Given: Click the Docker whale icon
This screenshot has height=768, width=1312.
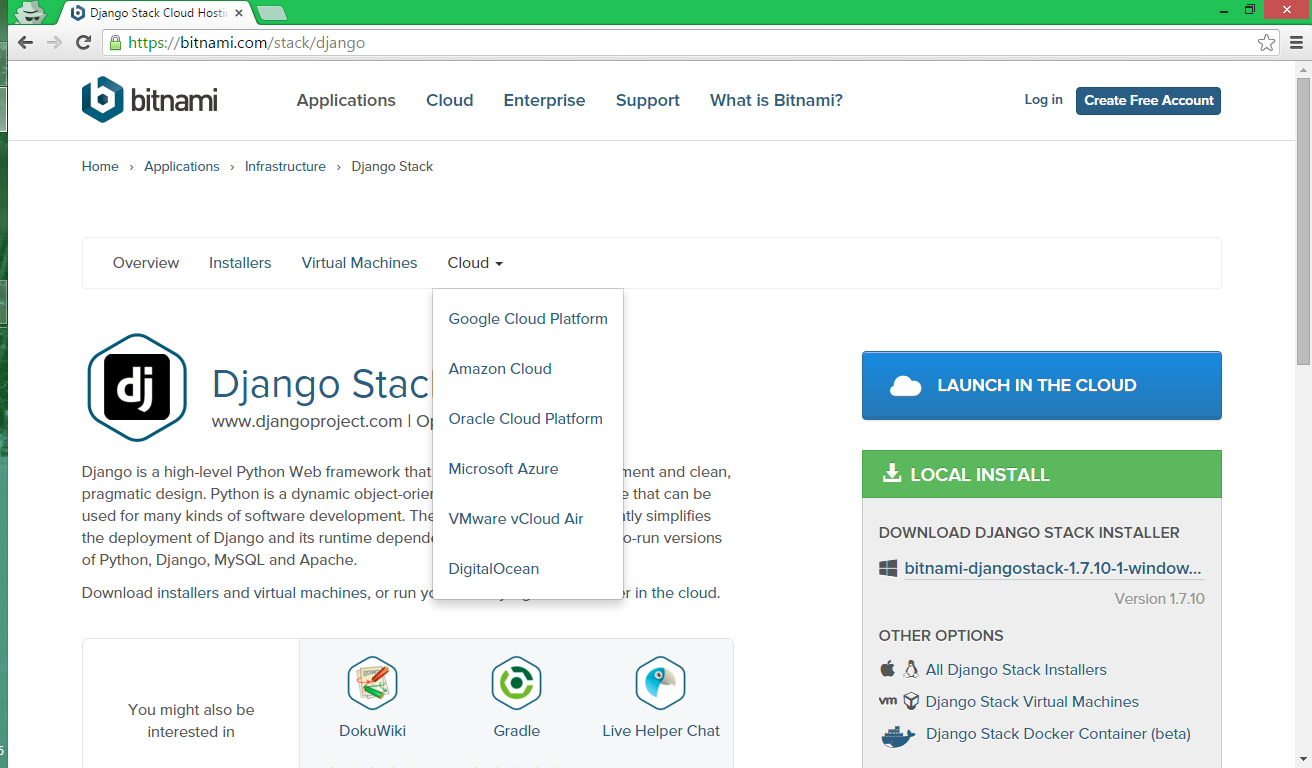Looking at the screenshot, I should coord(898,736).
